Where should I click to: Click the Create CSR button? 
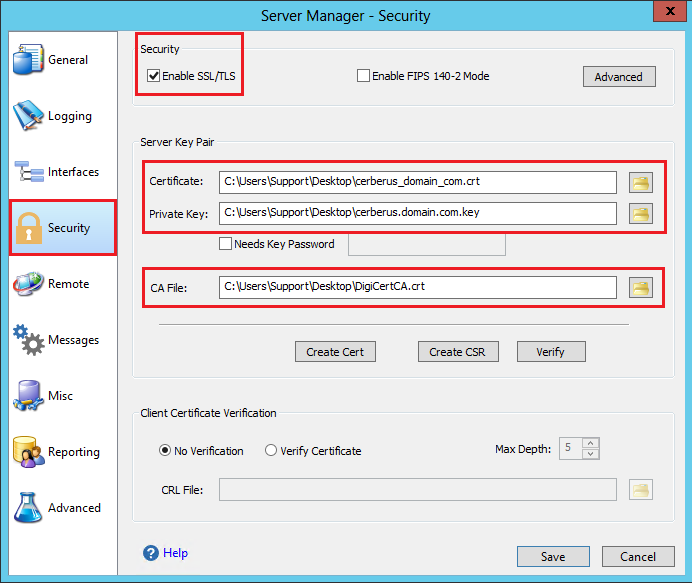[458, 352]
